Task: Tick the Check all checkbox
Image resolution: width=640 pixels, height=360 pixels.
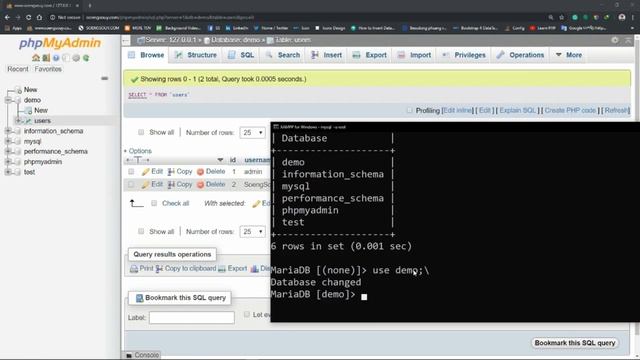Action: point(154,203)
